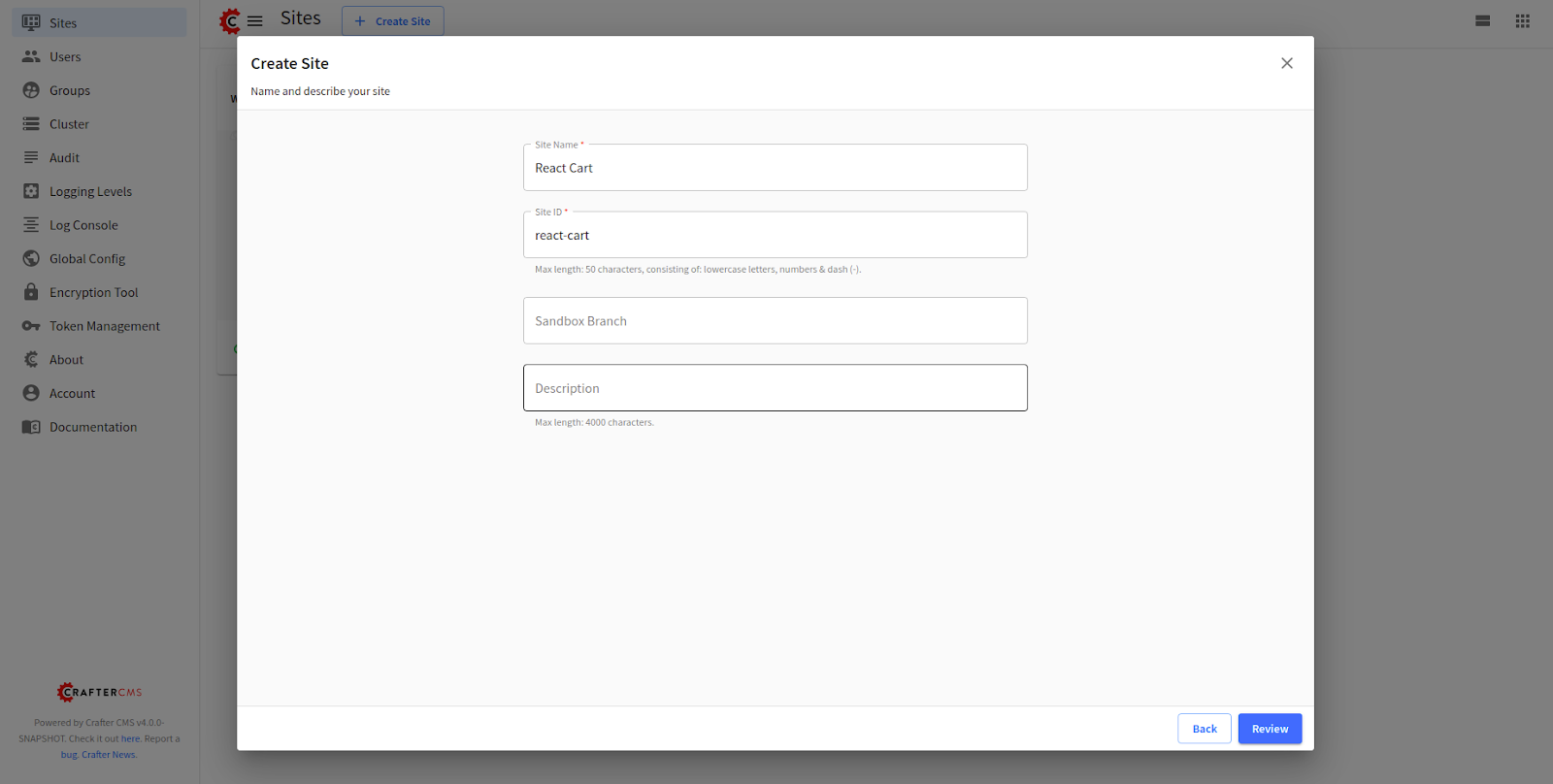Open the Encryption Tool lock icon

[x=31, y=292]
